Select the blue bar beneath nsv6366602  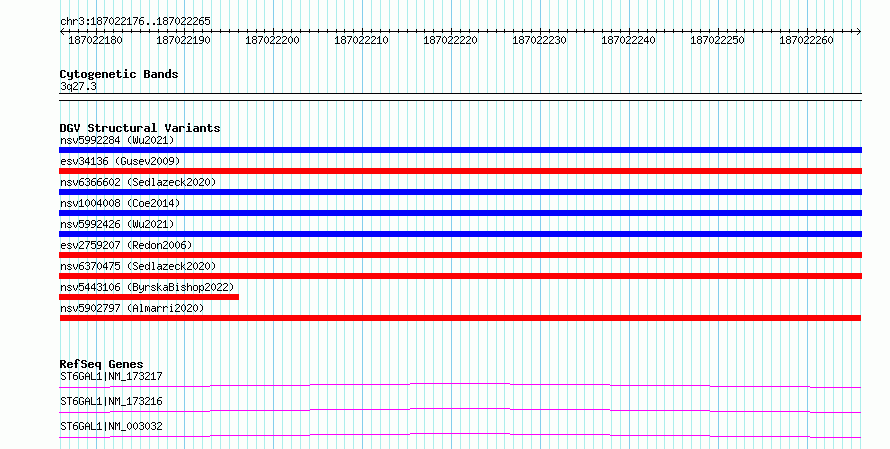tap(460, 192)
